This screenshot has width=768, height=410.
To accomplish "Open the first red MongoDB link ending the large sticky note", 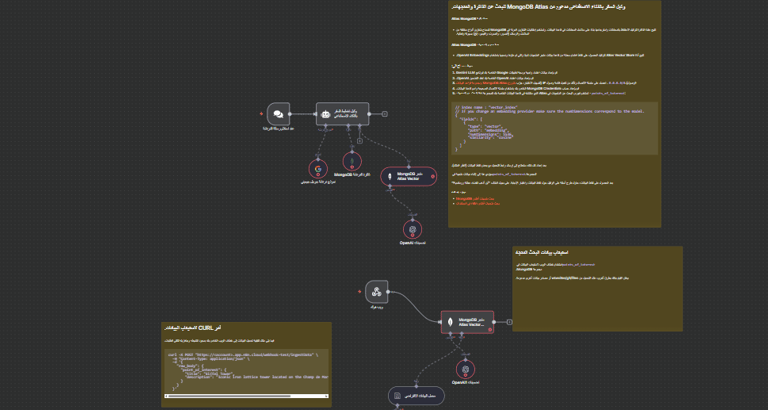I will point(474,199).
